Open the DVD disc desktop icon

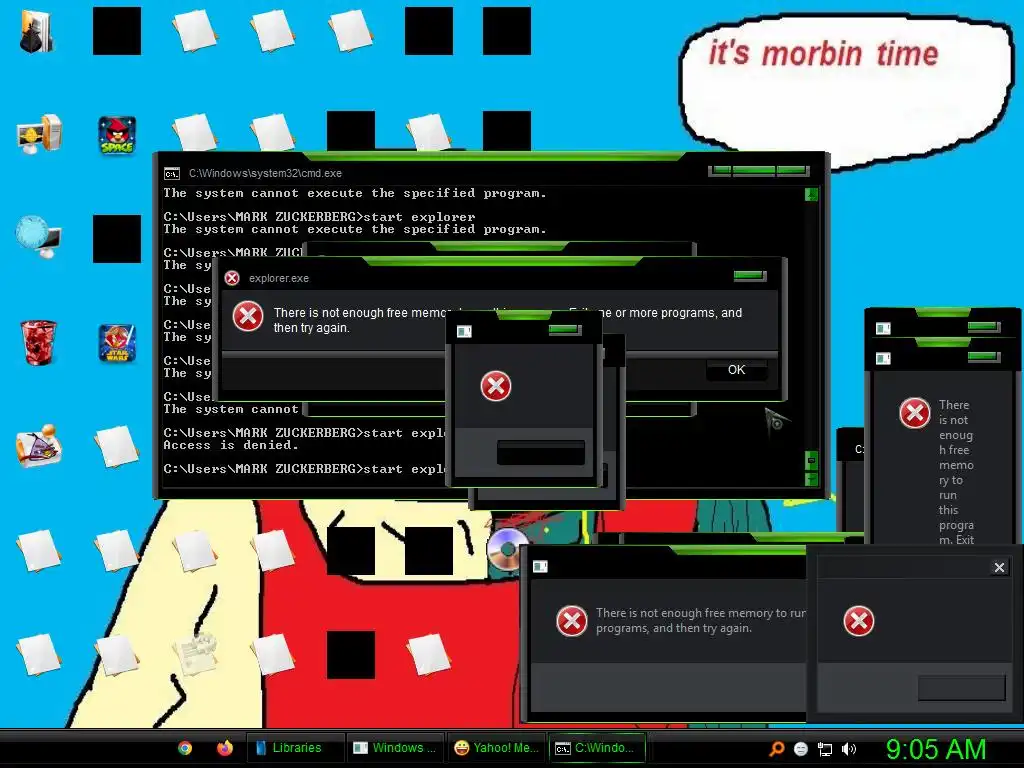[x=507, y=551]
